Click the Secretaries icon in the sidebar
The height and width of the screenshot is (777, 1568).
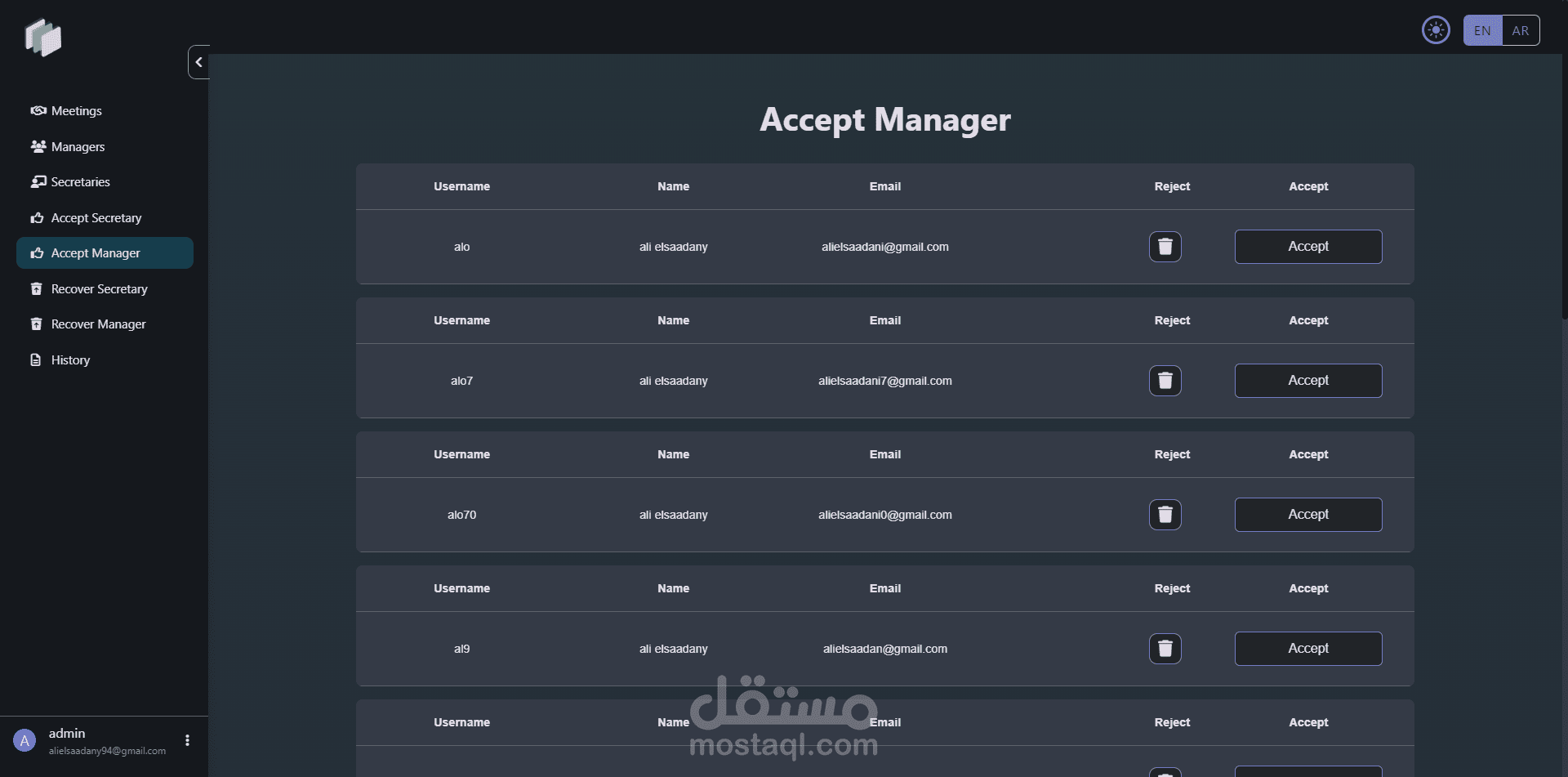tap(38, 181)
